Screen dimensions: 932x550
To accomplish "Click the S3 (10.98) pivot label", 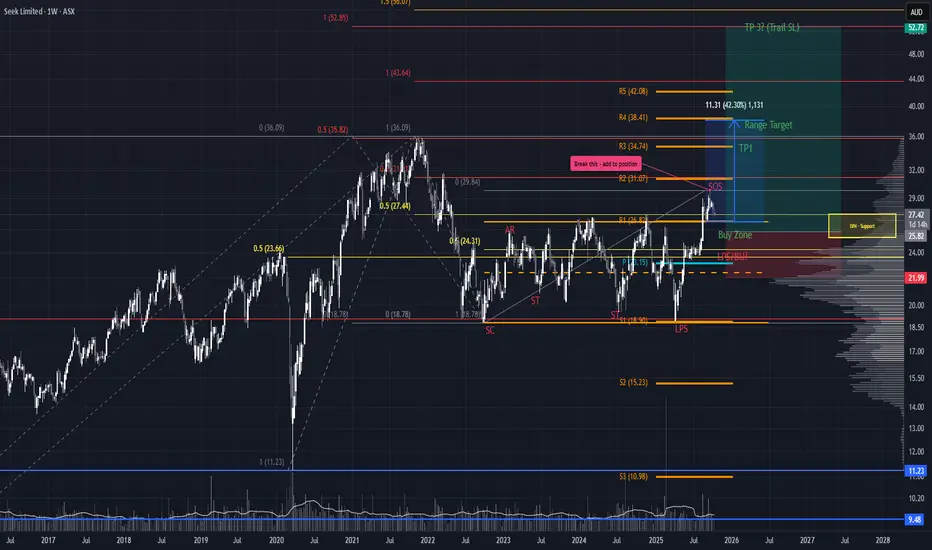I will point(633,476).
